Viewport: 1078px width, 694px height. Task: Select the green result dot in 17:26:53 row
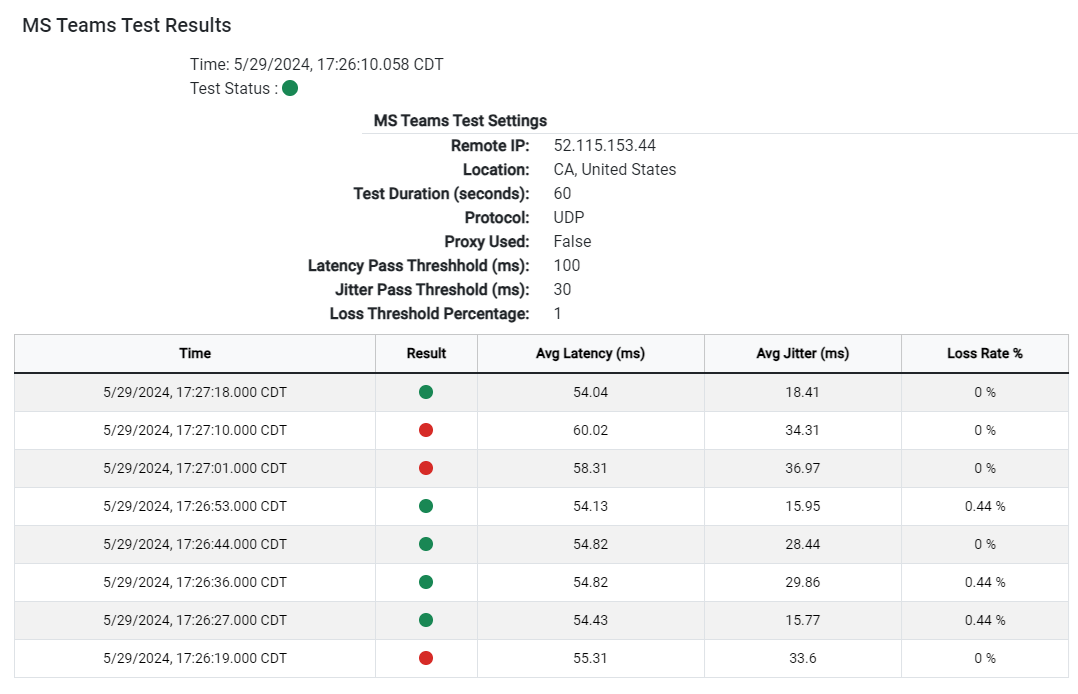point(426,506)
